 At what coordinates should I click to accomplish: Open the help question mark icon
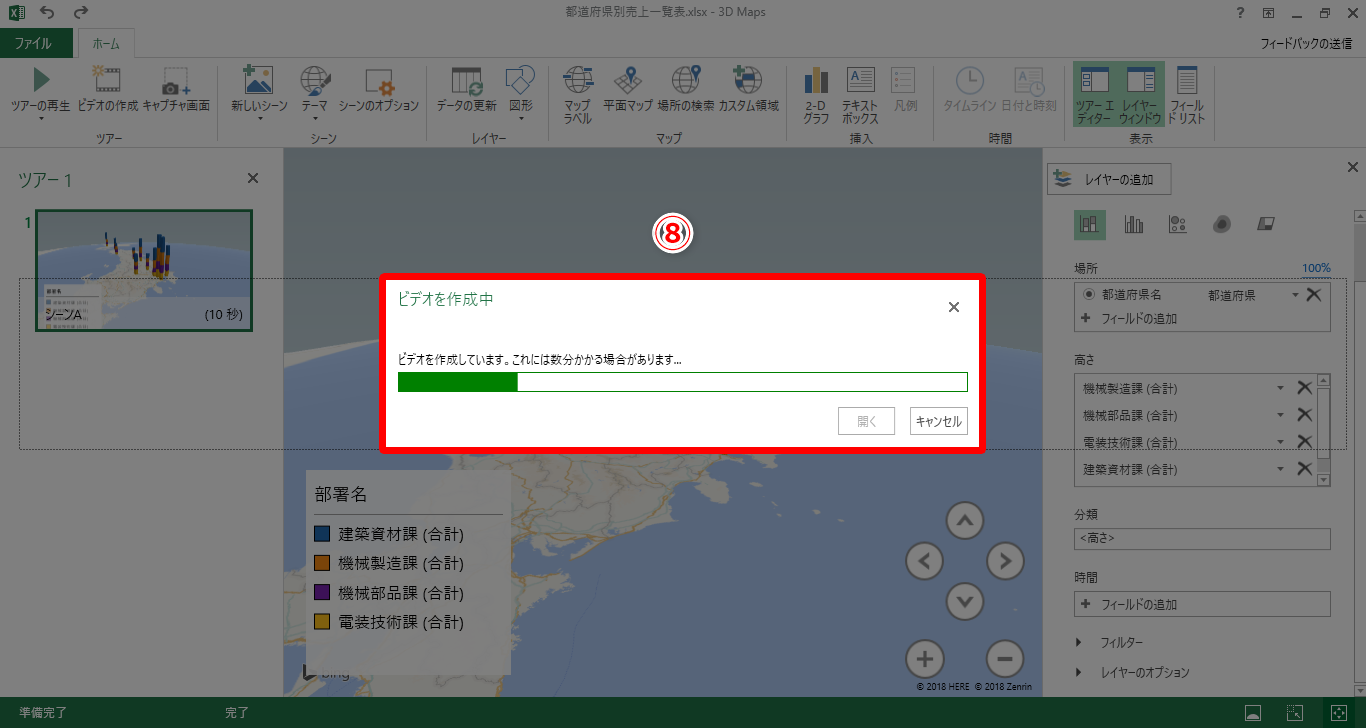coord(1240,13)
